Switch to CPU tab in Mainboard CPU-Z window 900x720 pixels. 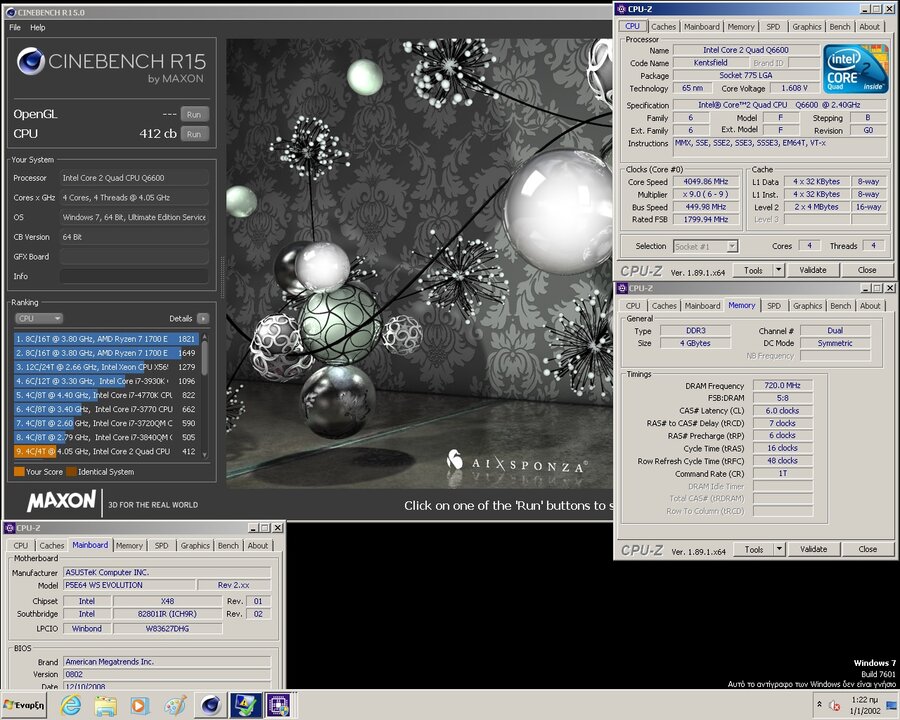21,545
